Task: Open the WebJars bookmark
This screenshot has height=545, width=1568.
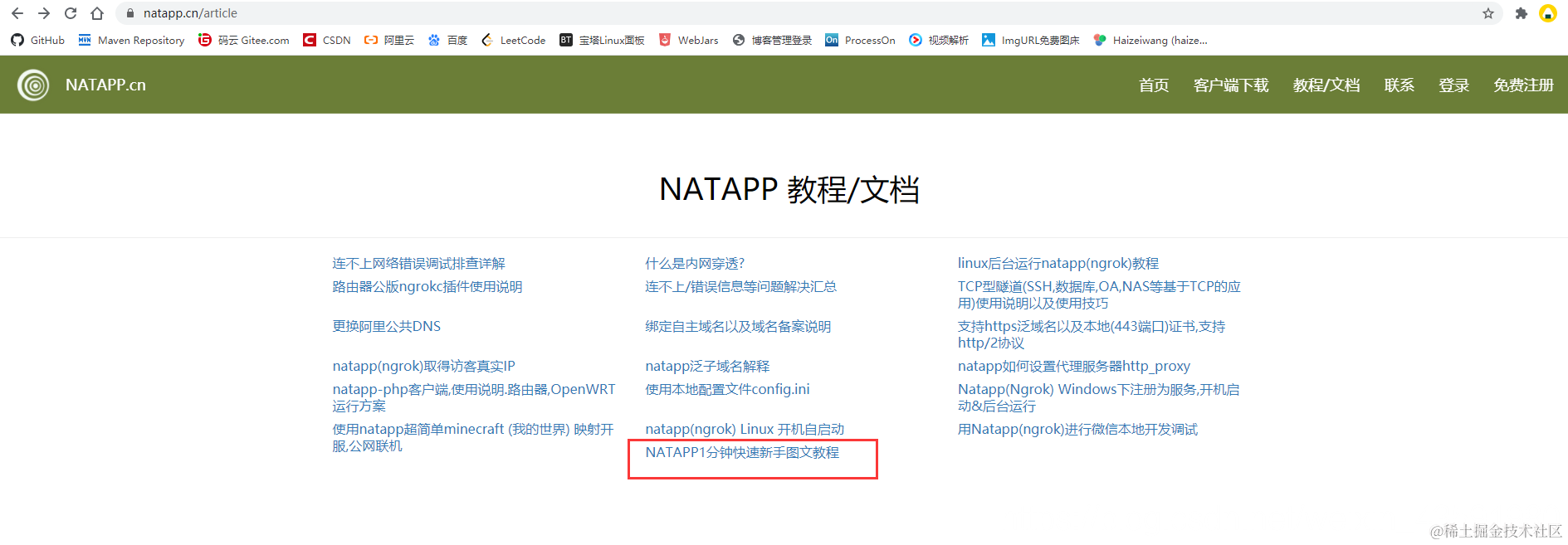Action: pyautogui.click(x=688, y=40)
